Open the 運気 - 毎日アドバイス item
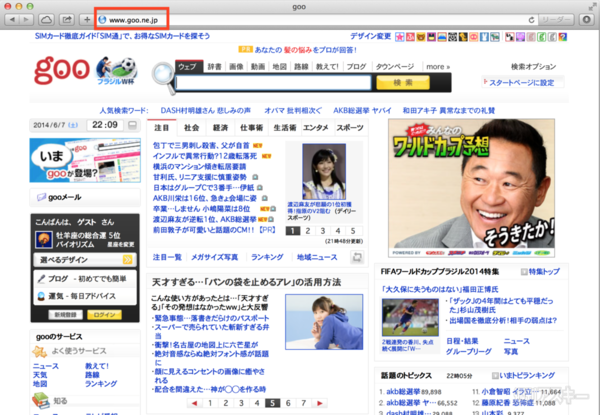 click(x=85, y=296)
